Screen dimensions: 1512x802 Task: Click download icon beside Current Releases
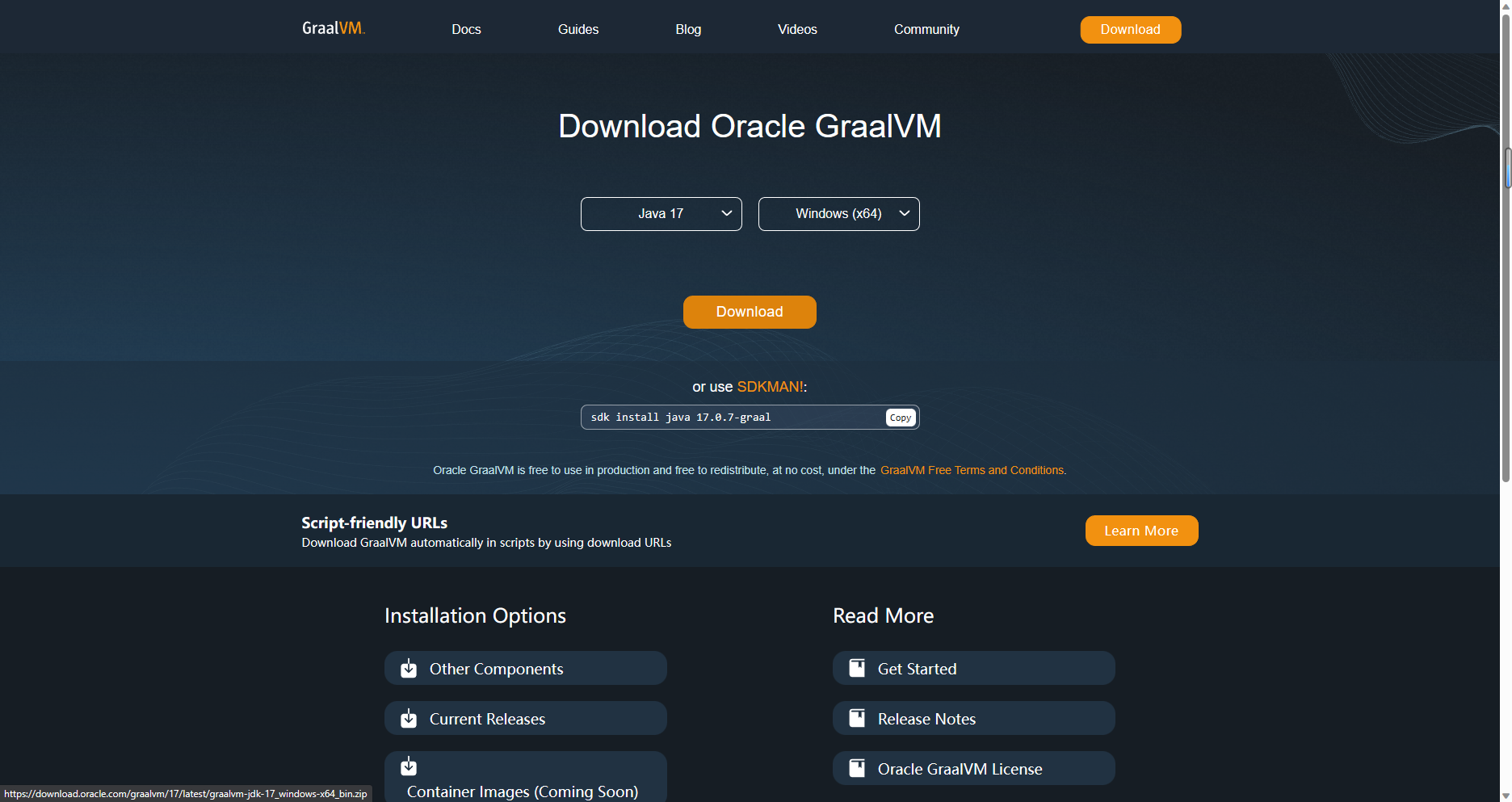(409, 718)
